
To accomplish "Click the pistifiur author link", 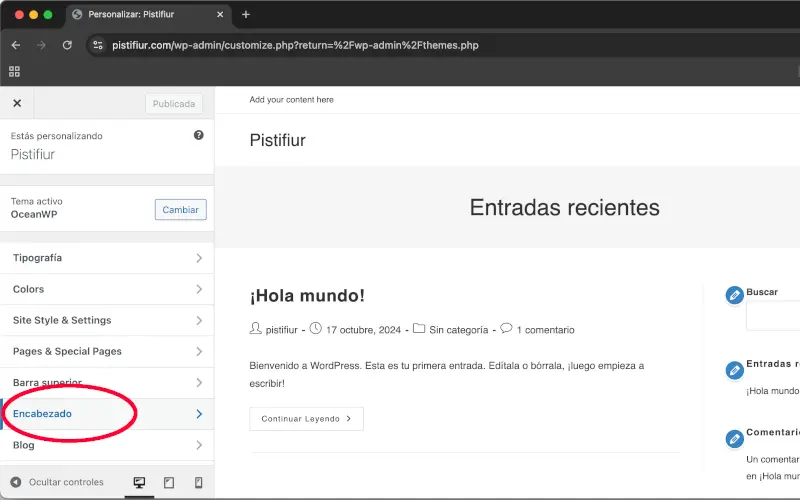I will 282,330.
